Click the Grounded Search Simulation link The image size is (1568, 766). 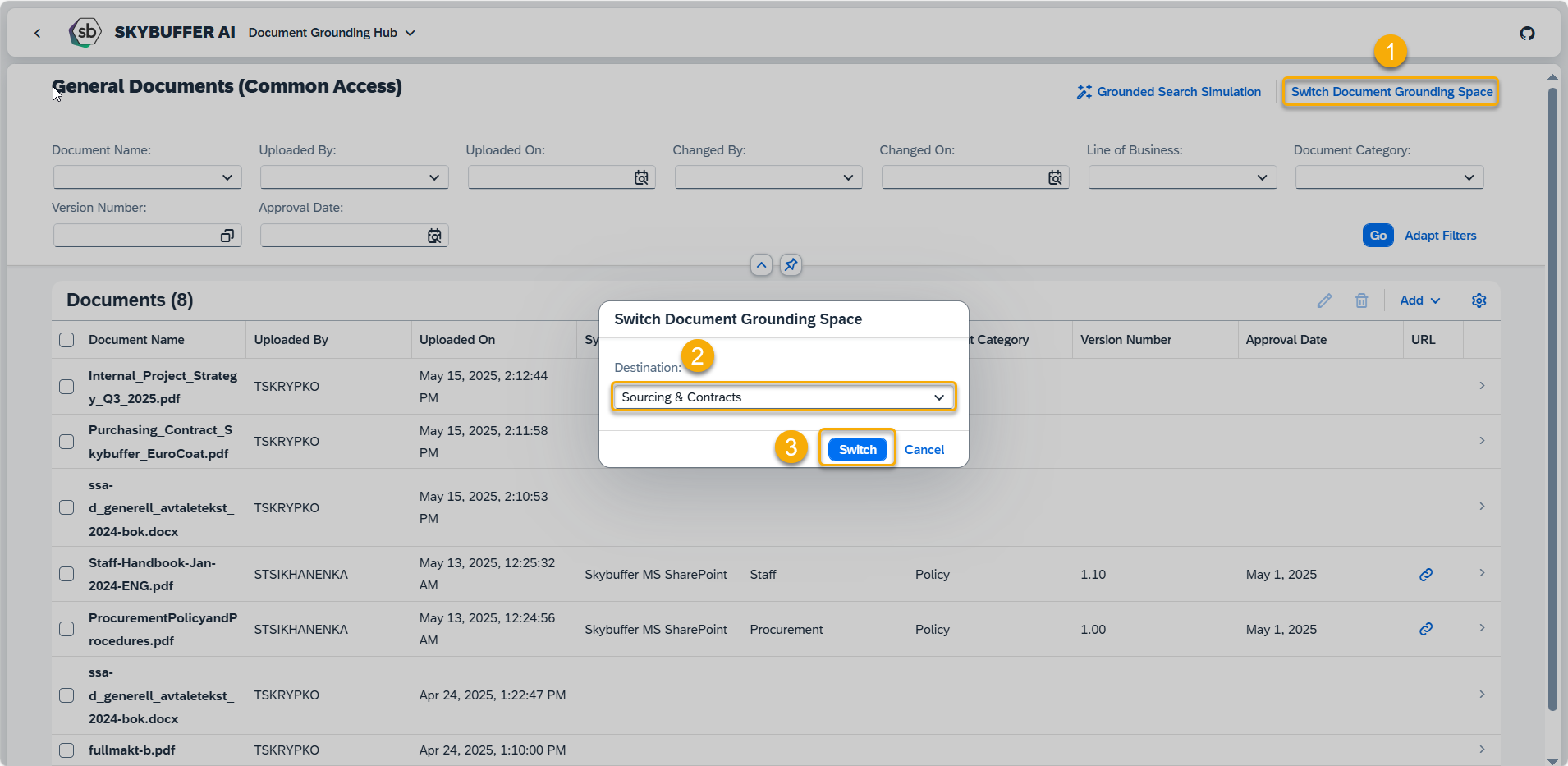[1169, 92]
